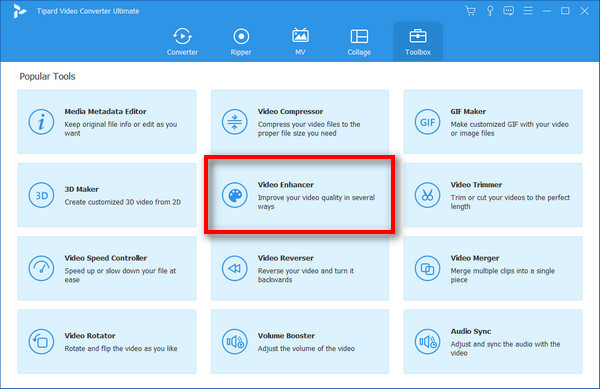Go to the Collage tab

point(359,42)
